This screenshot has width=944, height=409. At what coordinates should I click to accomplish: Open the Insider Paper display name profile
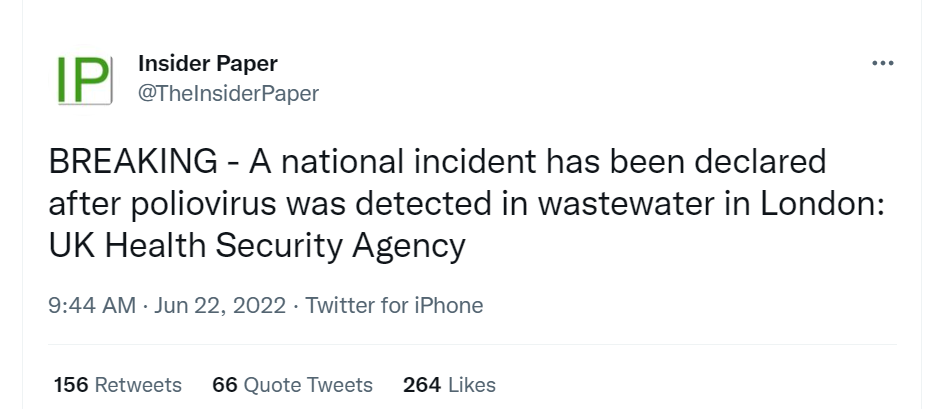[208, 63]
